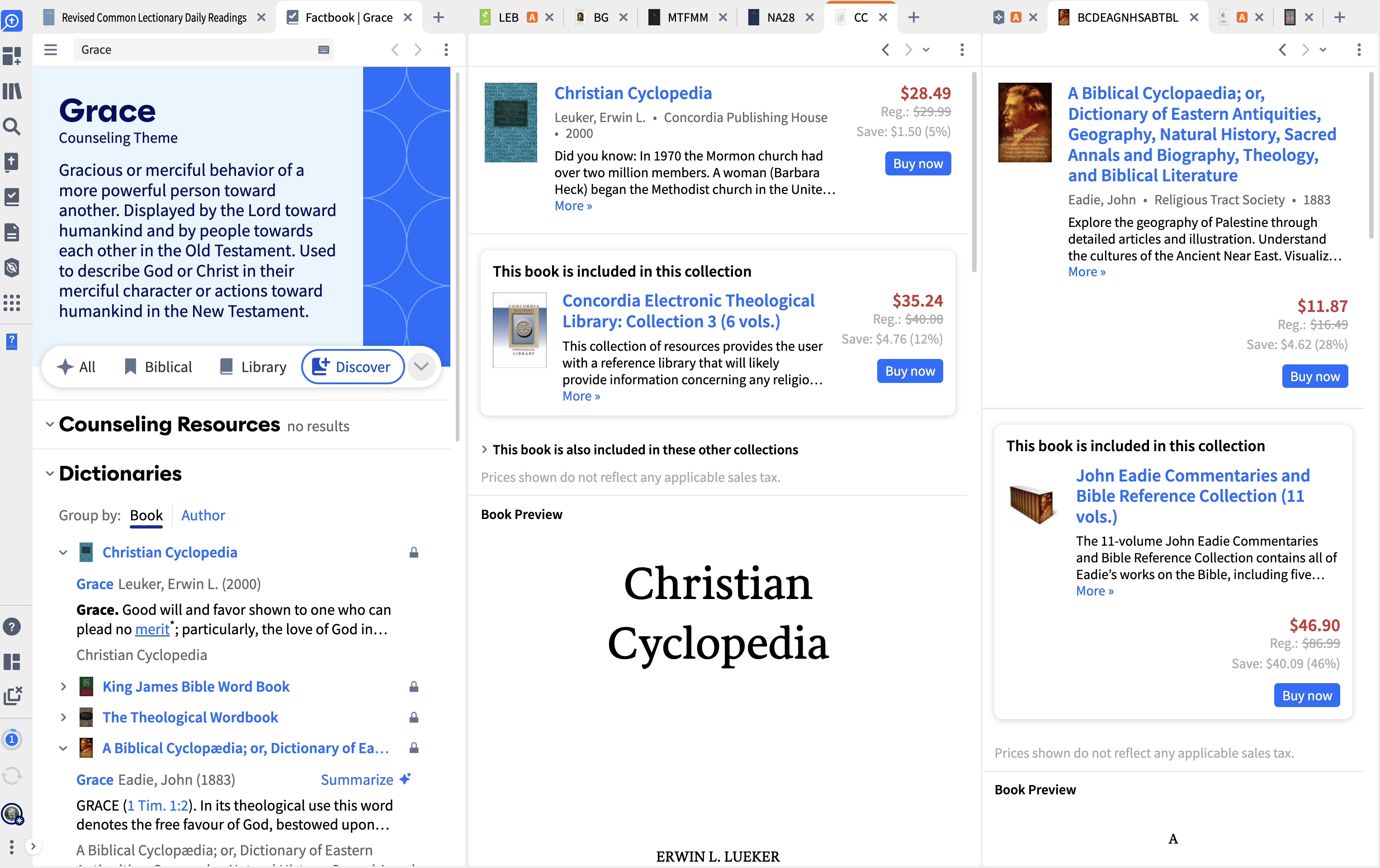Go back in the CC panel

(885, 50)
